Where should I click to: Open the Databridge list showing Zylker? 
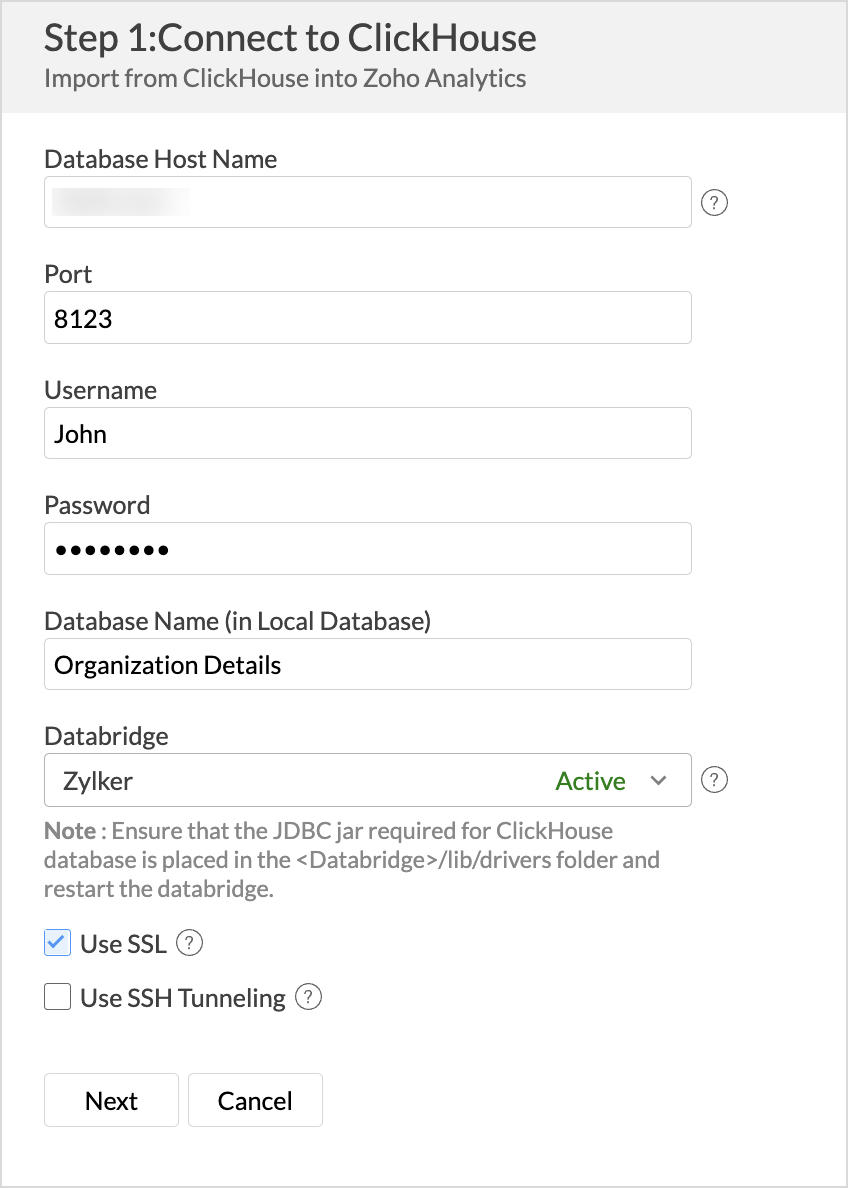click(300, 780)
